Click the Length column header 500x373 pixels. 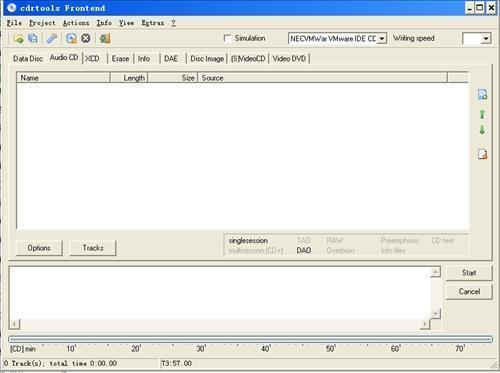click(x=129, y=78)
